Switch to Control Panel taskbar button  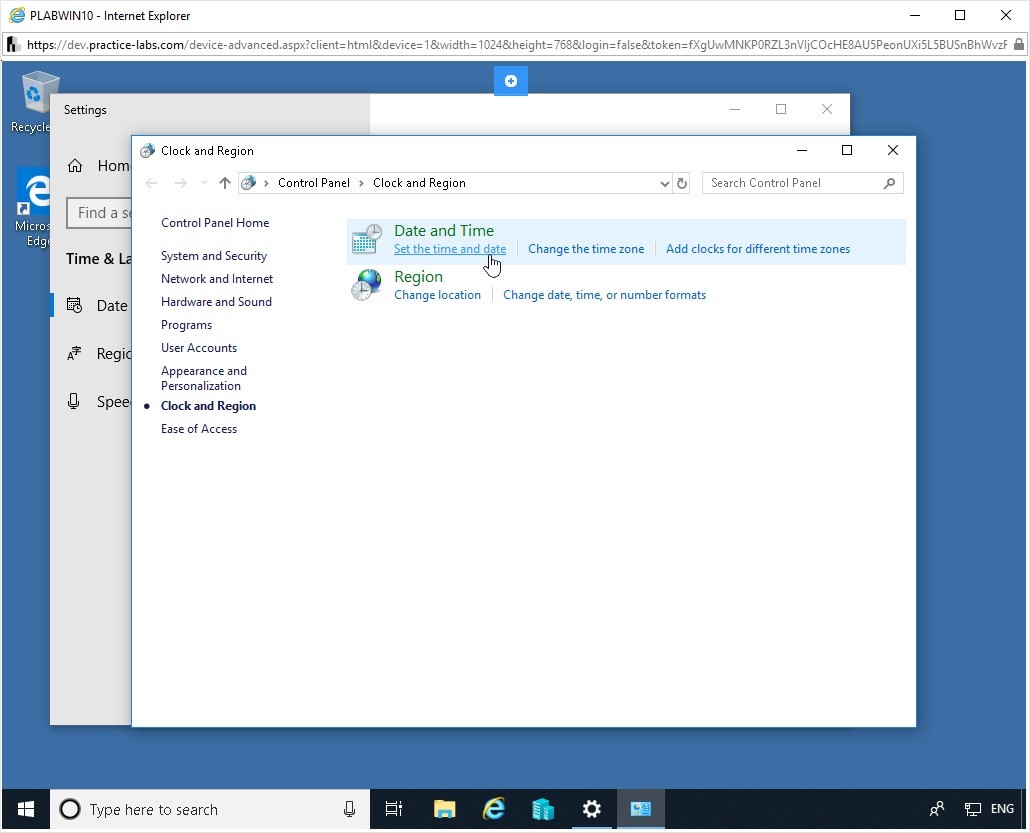pos(640,809)
